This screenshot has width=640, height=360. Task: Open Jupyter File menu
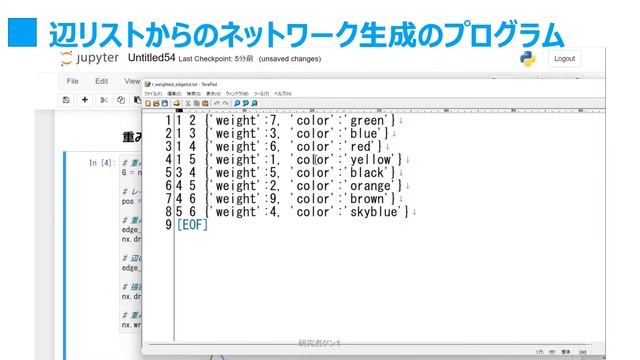(x=72, y=81)
